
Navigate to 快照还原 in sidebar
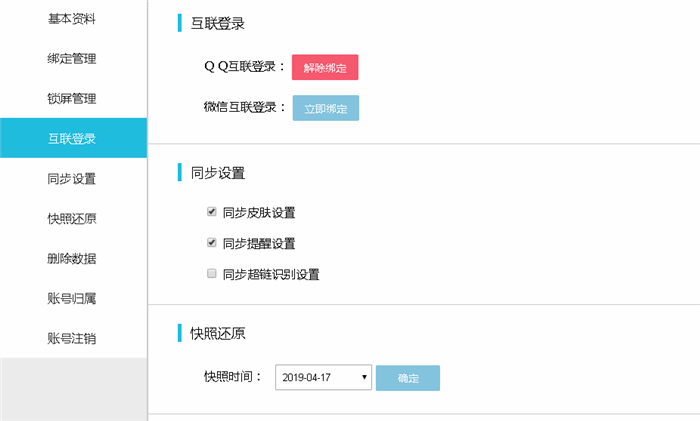point(72,218)
